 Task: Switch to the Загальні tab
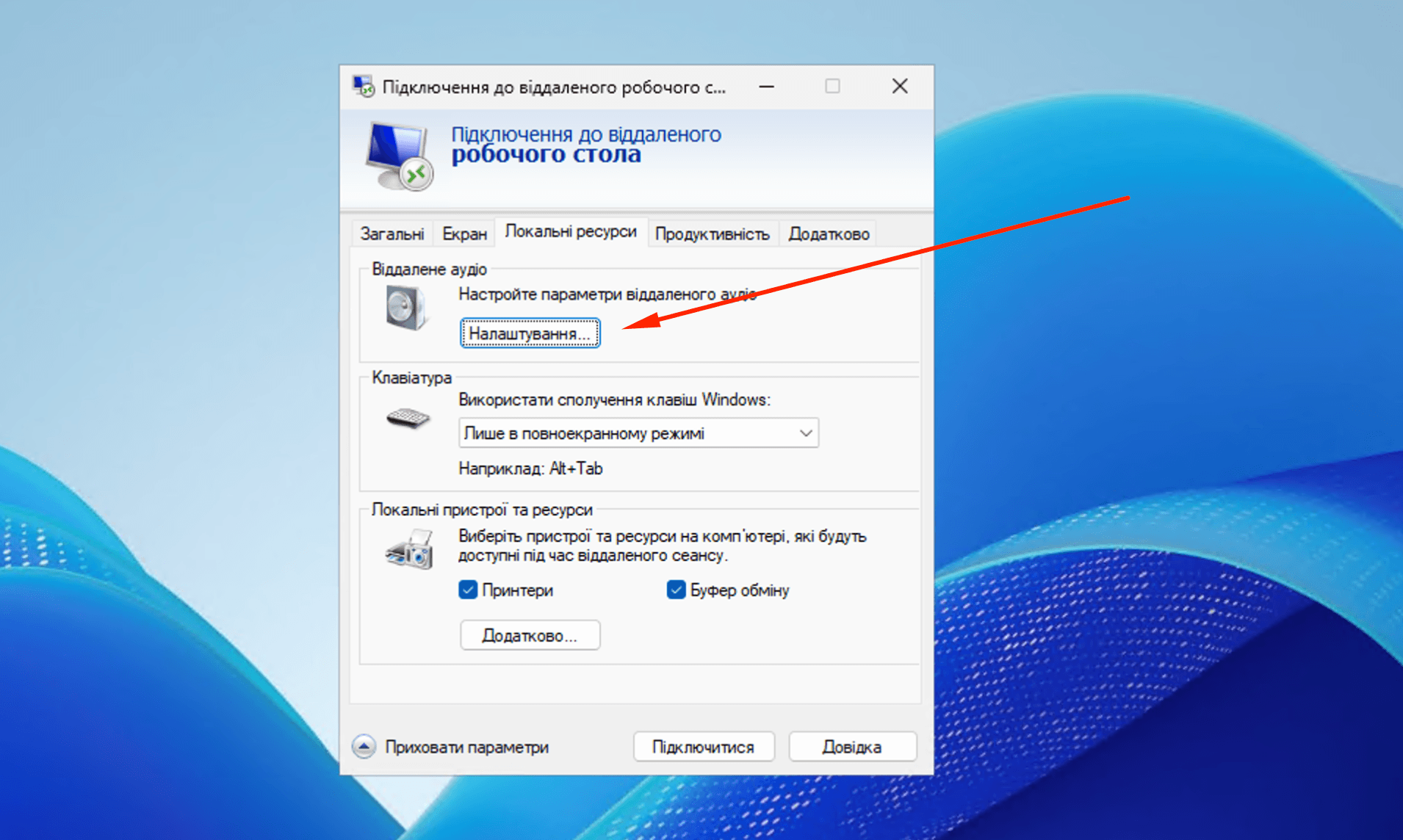pyautogui.click(x=392, y=233)
